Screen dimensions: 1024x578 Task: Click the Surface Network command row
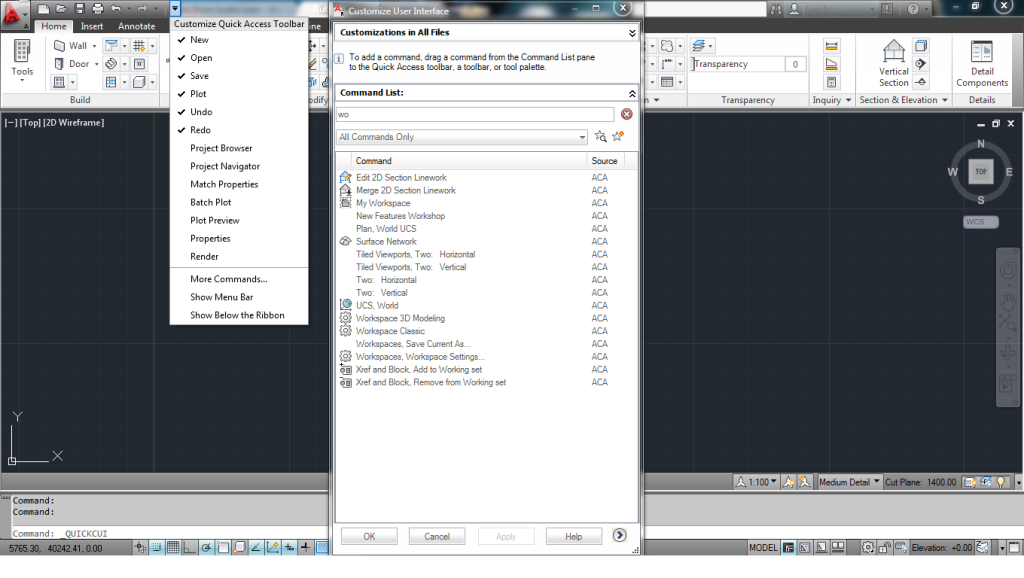click(x=487, y=242)
